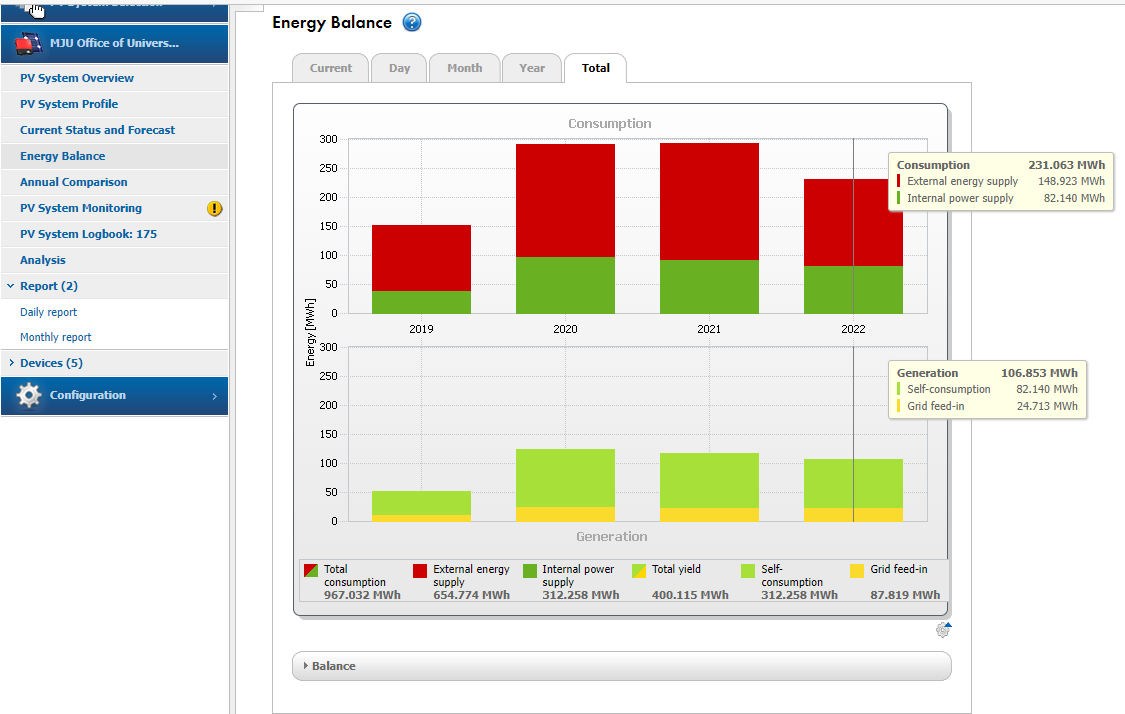
Task: Toggle Self-consumption legend swatch
Action: pos(748,571)
